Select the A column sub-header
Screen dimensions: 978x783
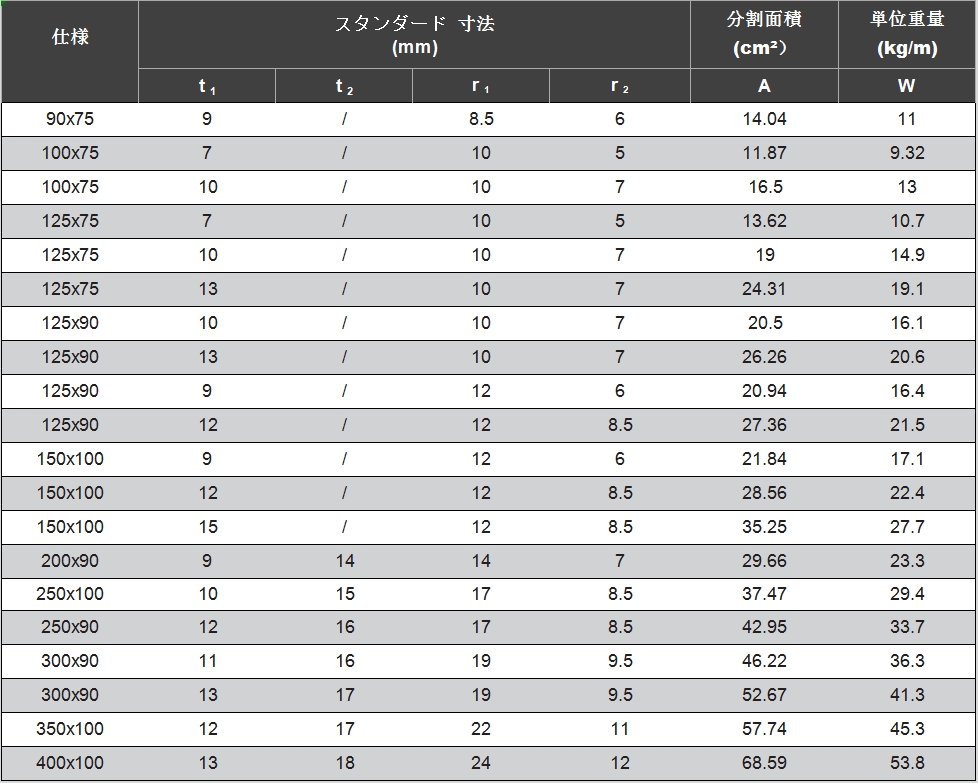[x=764, y=87]
